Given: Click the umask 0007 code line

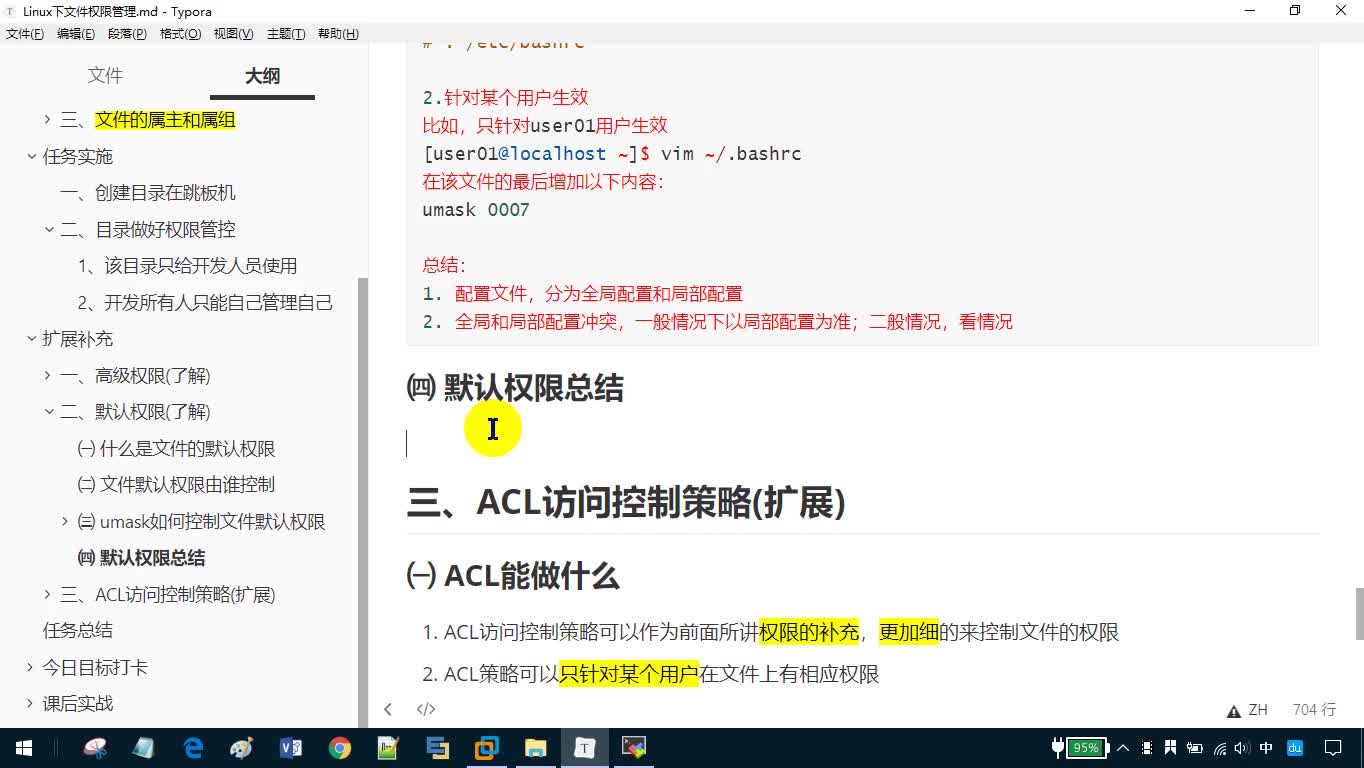Looking at the screenshot, I should (x=476, y=210).
